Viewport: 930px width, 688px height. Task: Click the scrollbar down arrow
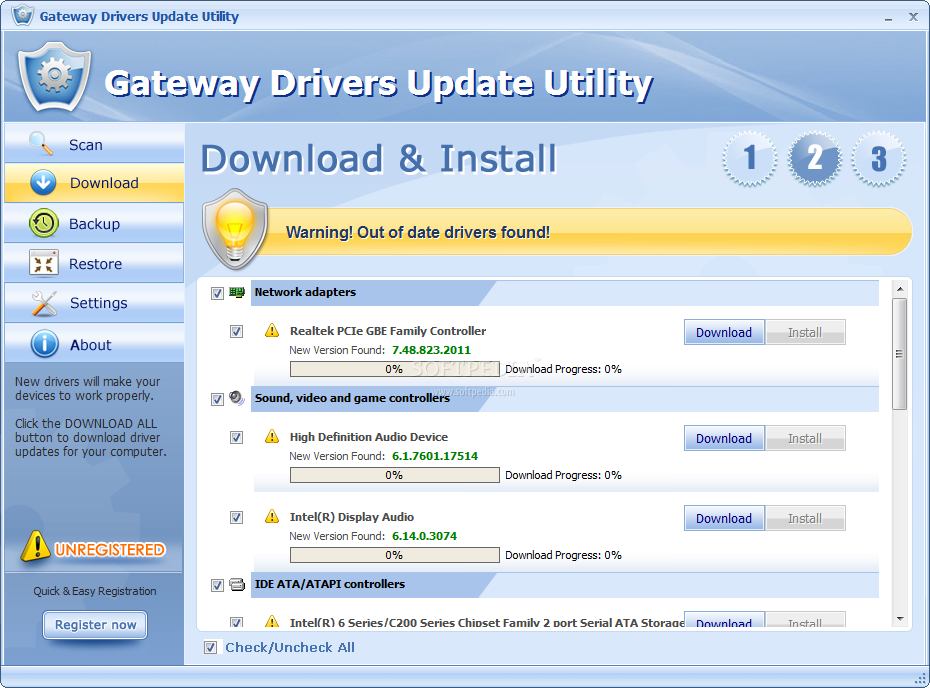click(x=900, y=619)
